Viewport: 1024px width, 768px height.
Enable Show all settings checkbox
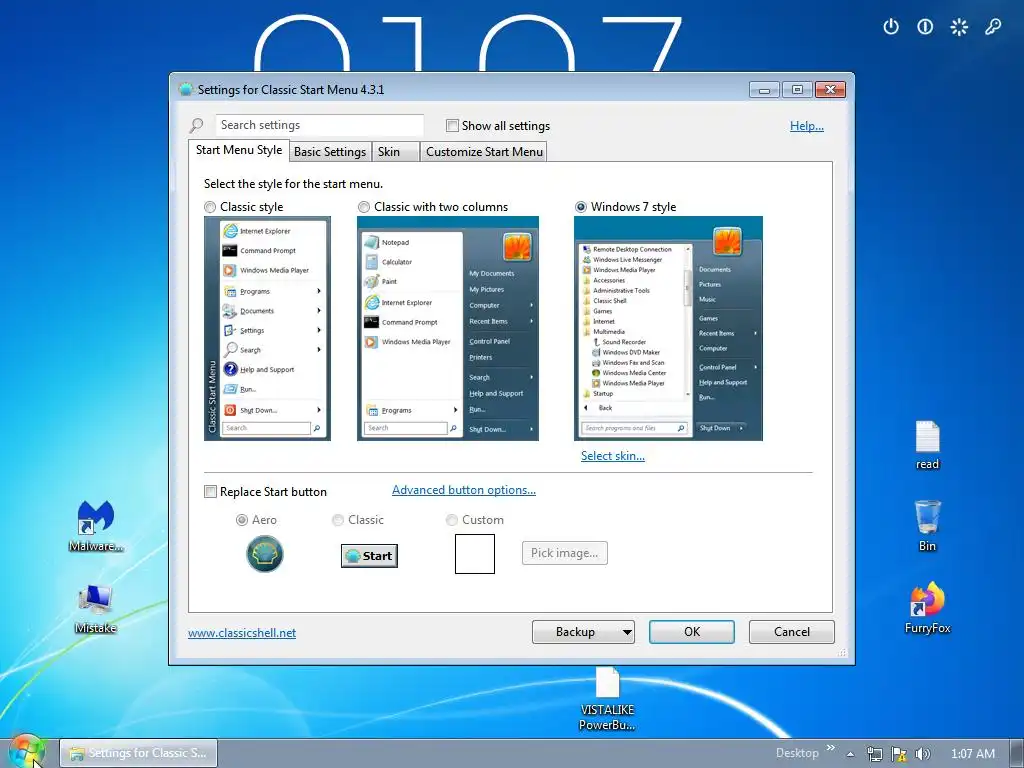[452, 125]
